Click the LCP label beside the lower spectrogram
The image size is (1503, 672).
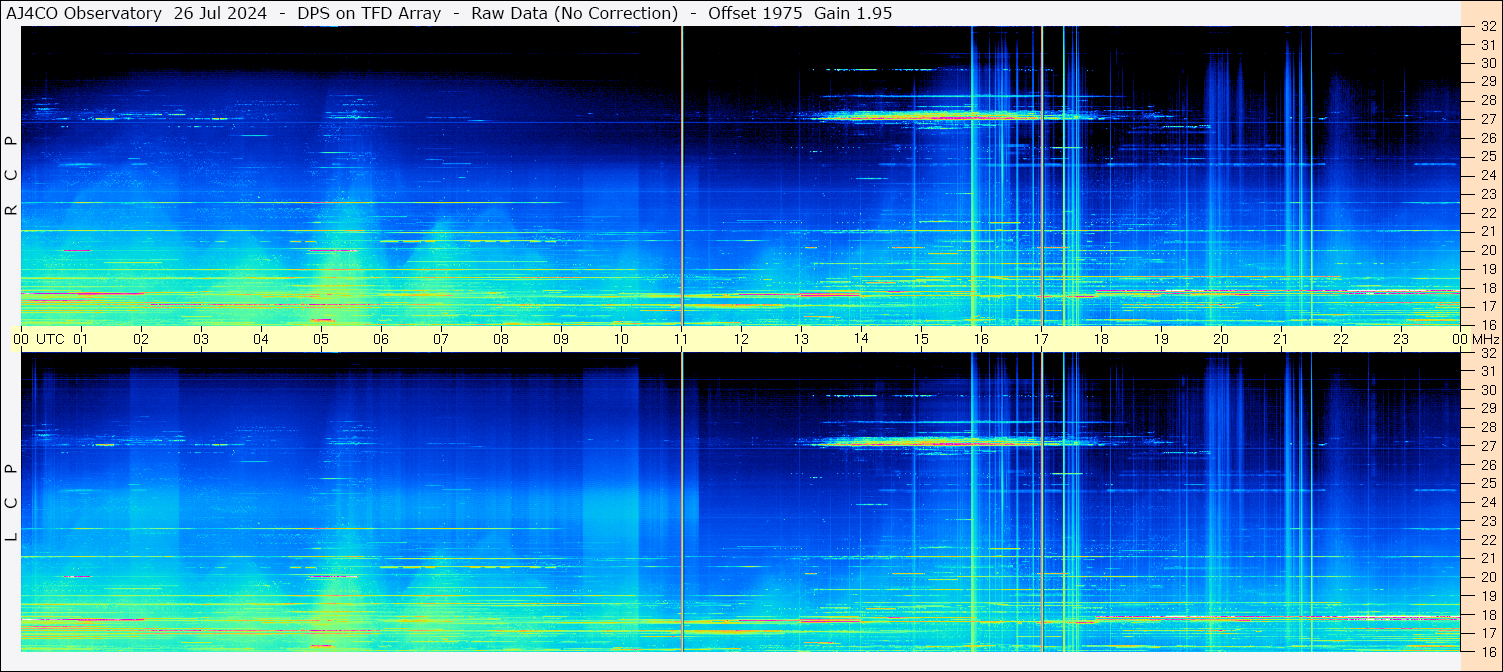(11, 502)
